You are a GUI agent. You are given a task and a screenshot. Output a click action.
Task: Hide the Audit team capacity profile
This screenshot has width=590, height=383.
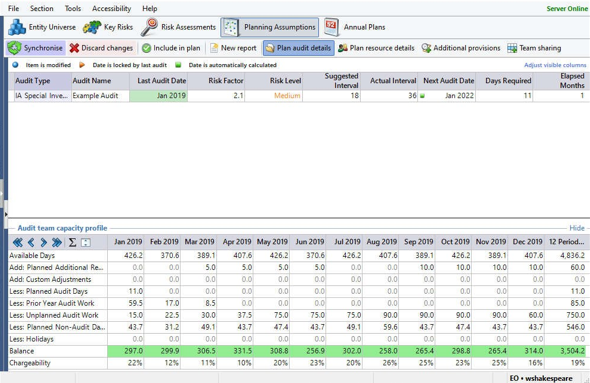click(577, 228)
